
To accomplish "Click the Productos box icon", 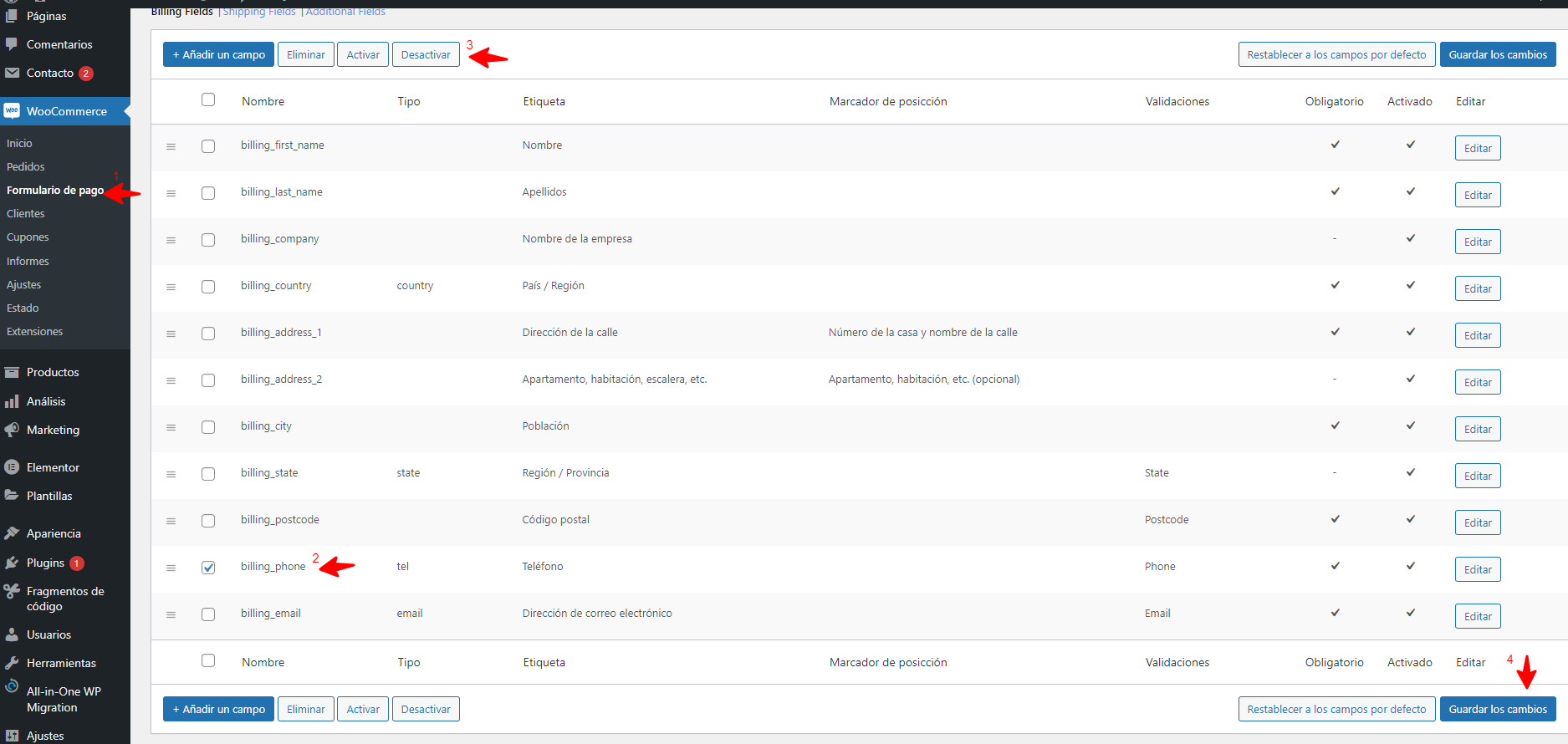I will tap(12, 372).
